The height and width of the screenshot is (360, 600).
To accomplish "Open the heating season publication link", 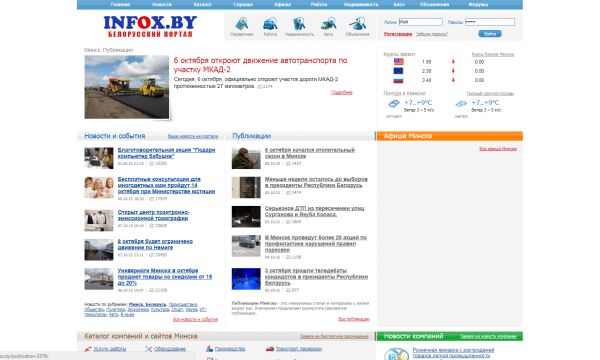I will [310, 153].
